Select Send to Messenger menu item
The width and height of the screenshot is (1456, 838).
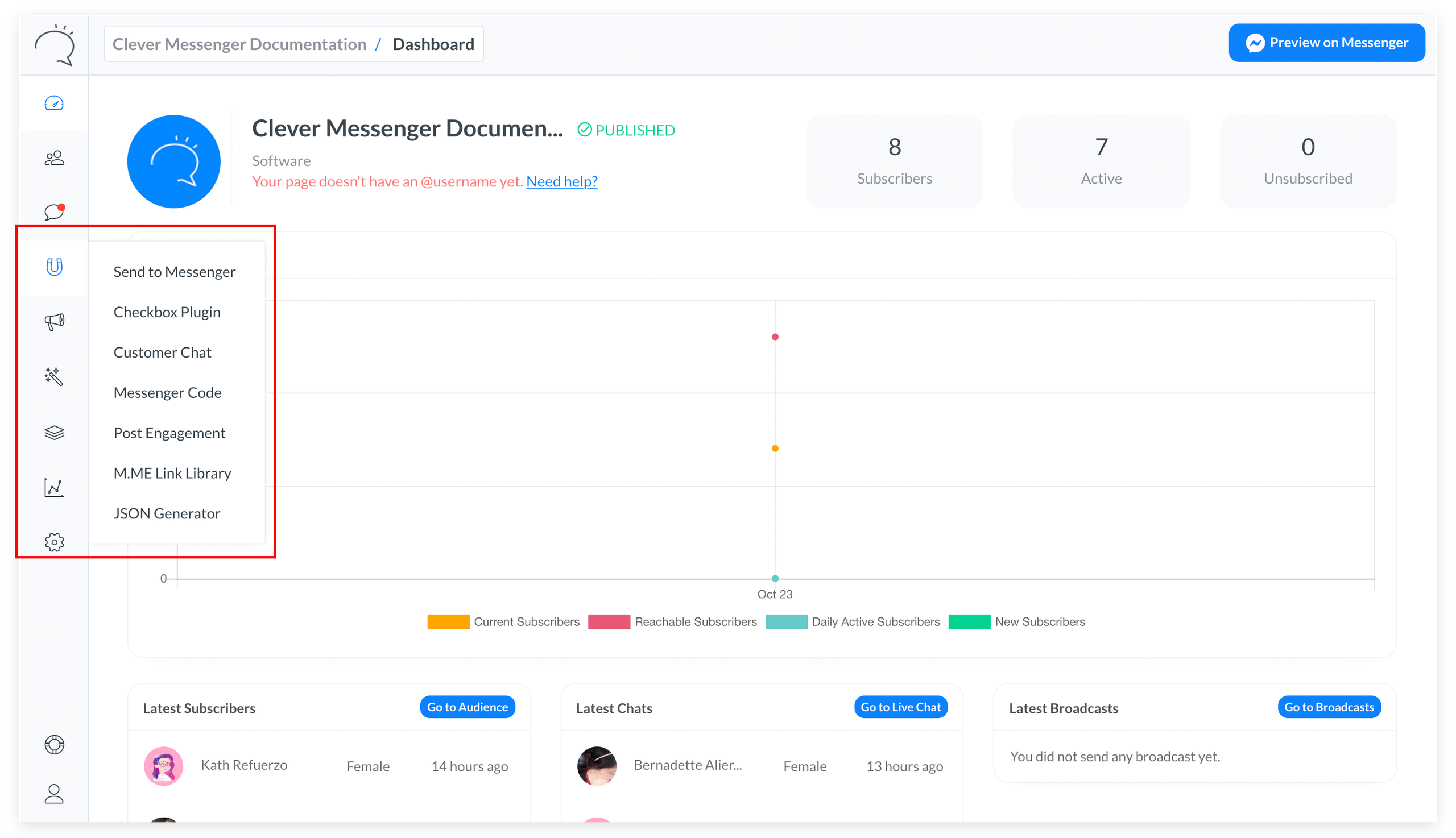click(x=174, y=272)
